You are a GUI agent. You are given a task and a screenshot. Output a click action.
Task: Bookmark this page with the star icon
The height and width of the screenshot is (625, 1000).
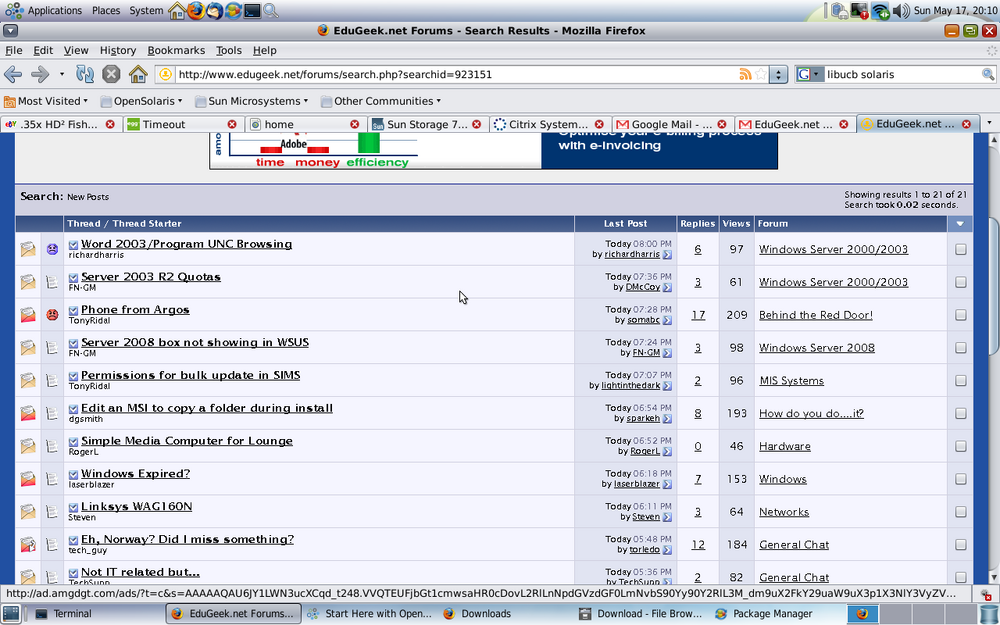761,74
